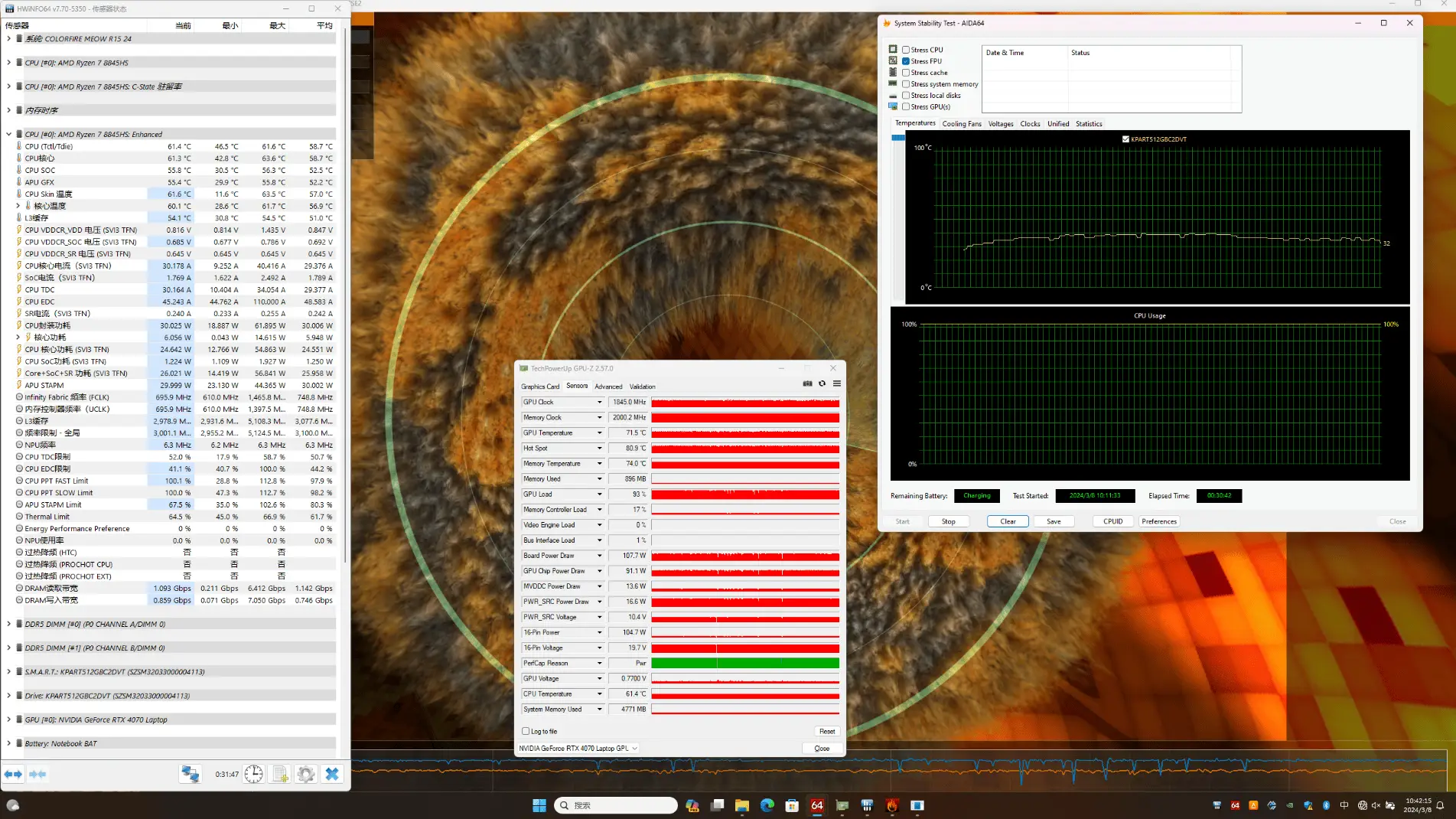Open the GPU Load sensor dropdown

600,494
